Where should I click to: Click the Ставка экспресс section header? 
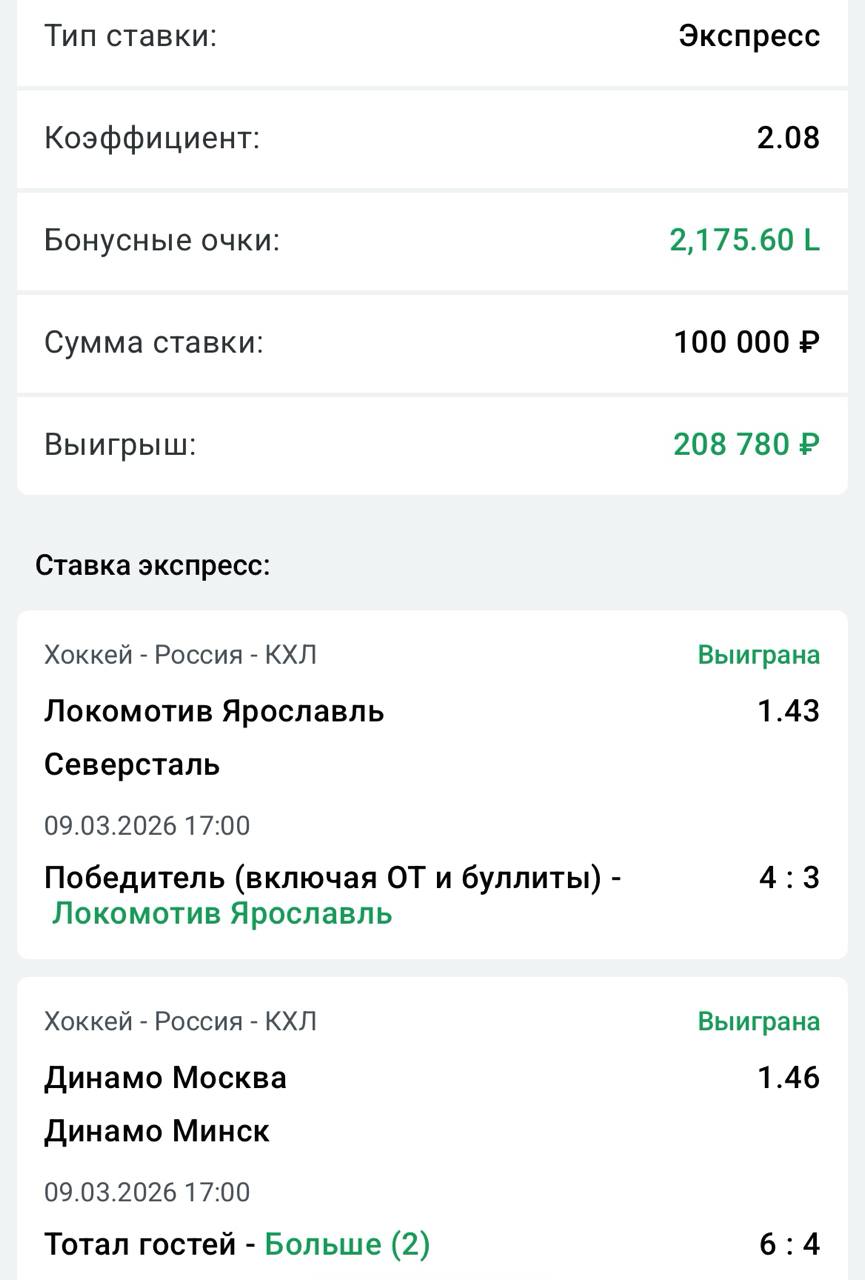(153, 566)
